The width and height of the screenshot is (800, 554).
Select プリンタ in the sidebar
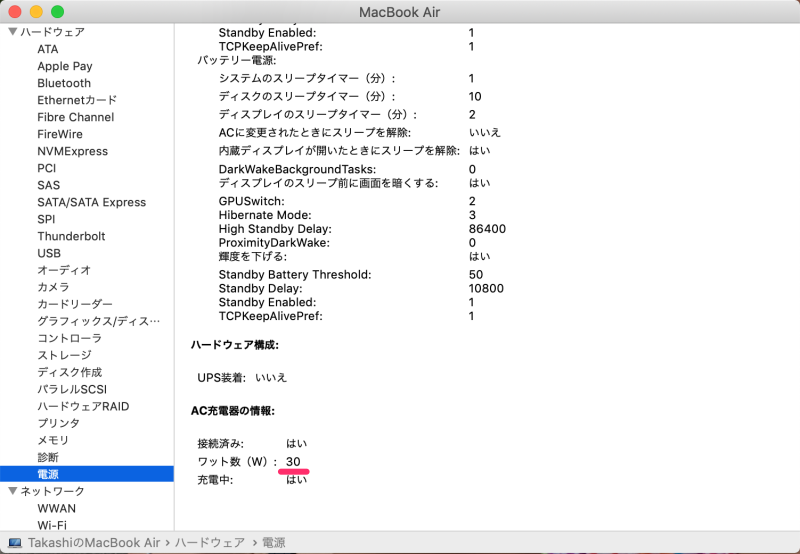[x=58, y=423]
